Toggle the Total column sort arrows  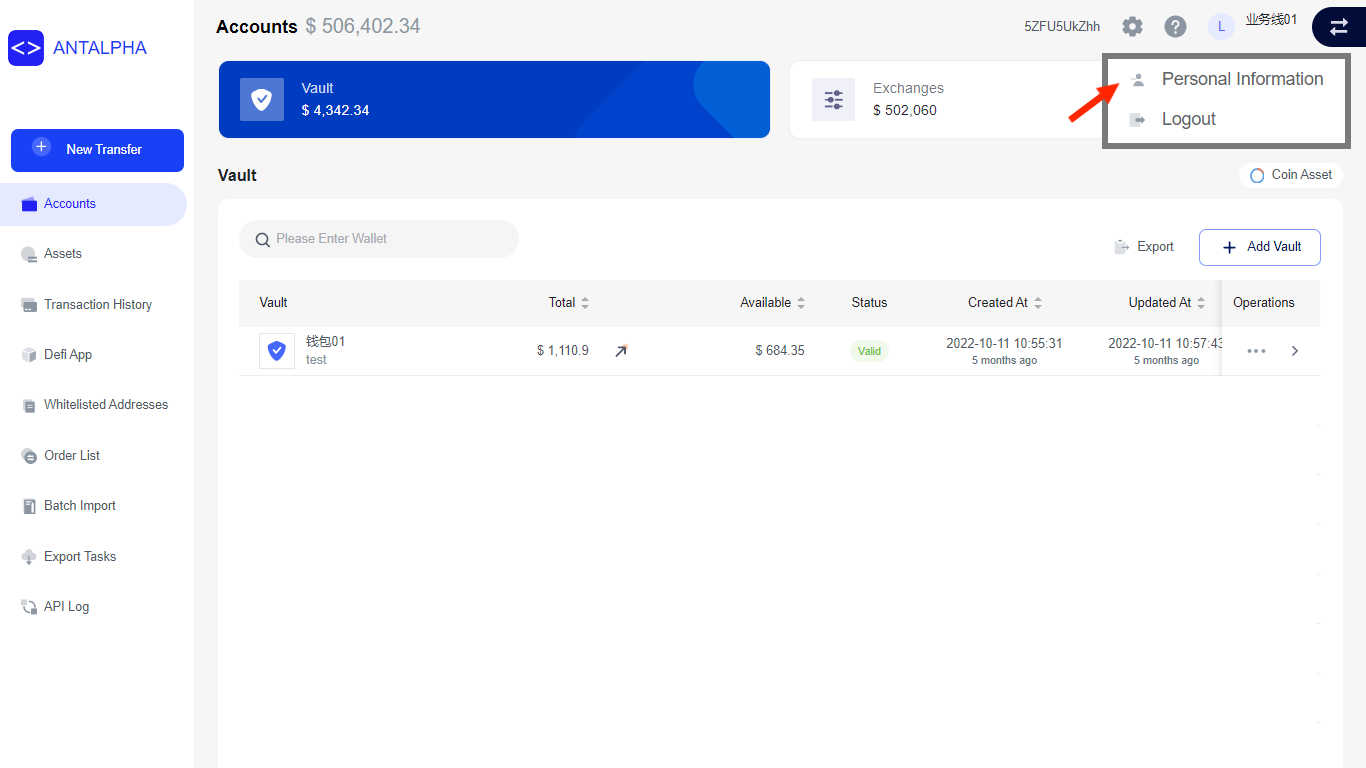click(x=584, y=302)
